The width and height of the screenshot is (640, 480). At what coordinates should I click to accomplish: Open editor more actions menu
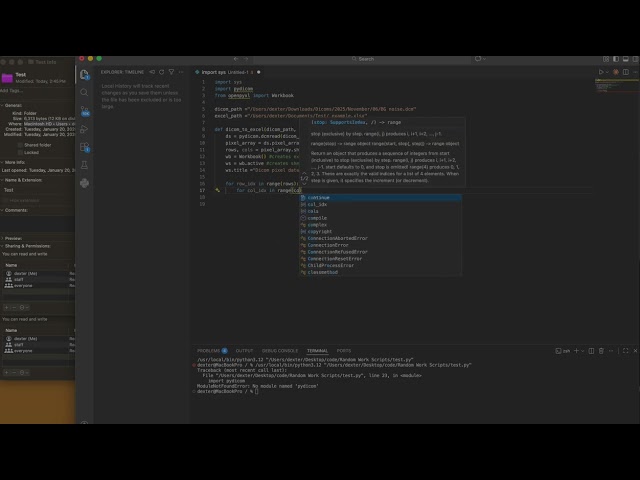[636, 72]
